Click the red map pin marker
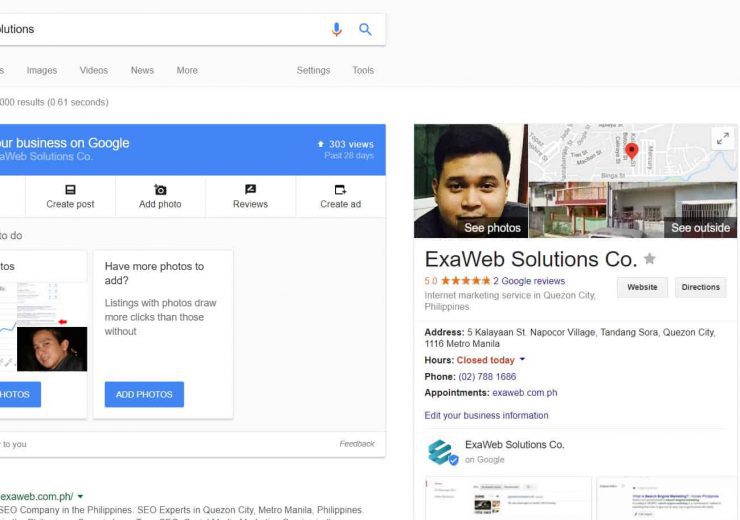The width and height of the screenshot is (740, 520). pos(631,151)
